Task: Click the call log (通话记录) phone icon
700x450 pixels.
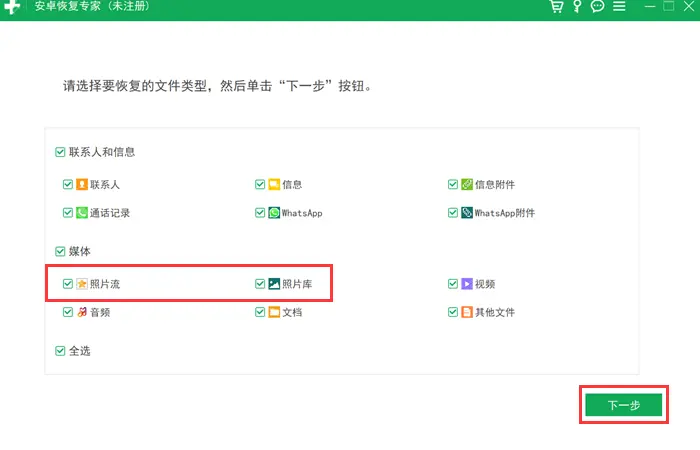Action: (82, 212)
